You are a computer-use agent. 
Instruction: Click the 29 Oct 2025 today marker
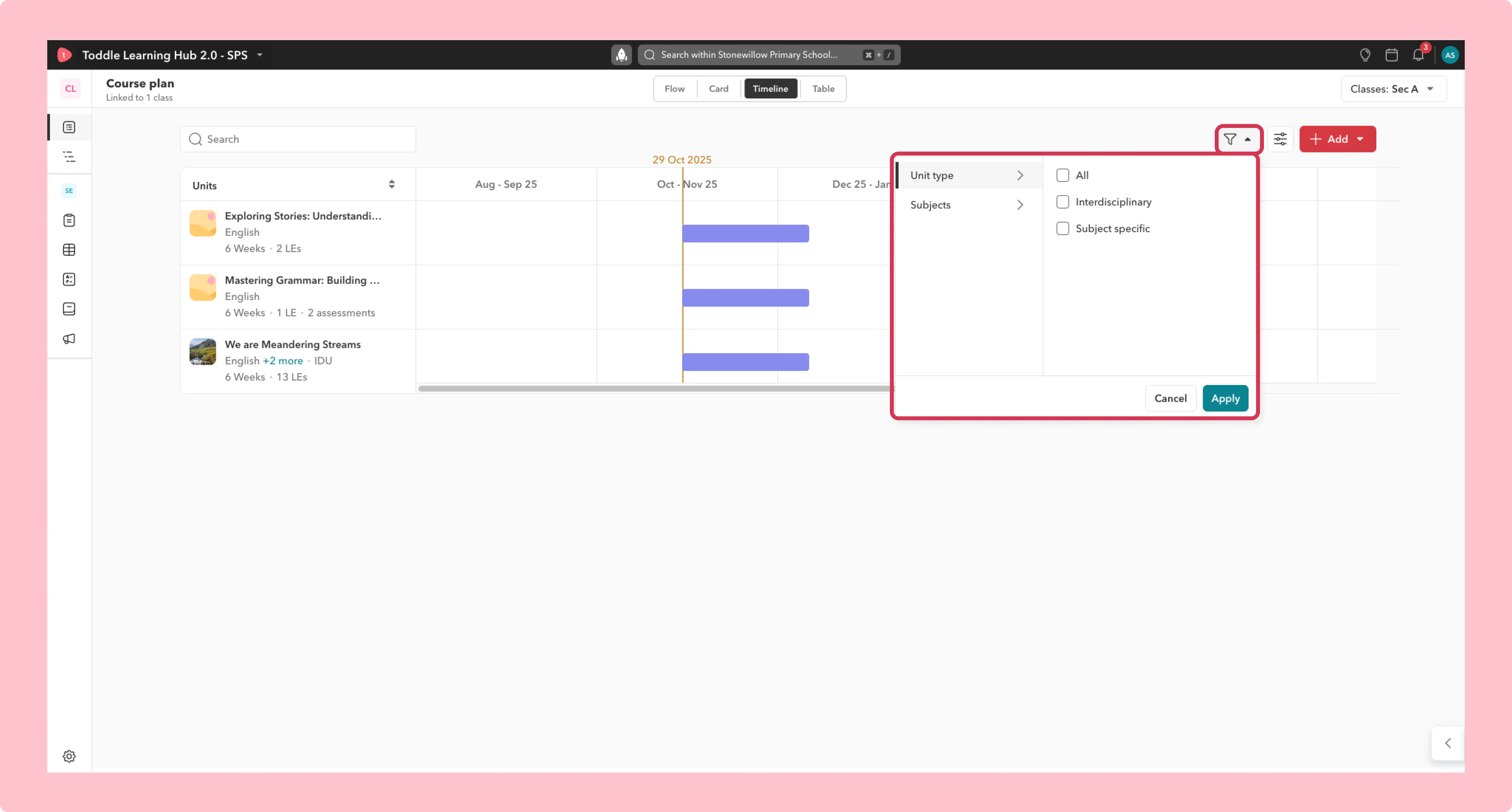[x=681, y=160]
